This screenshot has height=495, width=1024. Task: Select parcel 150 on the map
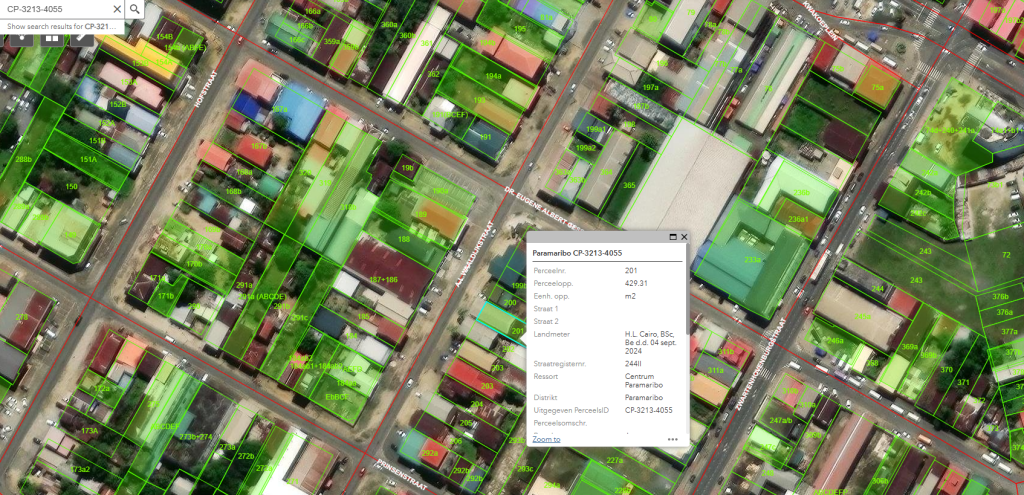[71, 186]
